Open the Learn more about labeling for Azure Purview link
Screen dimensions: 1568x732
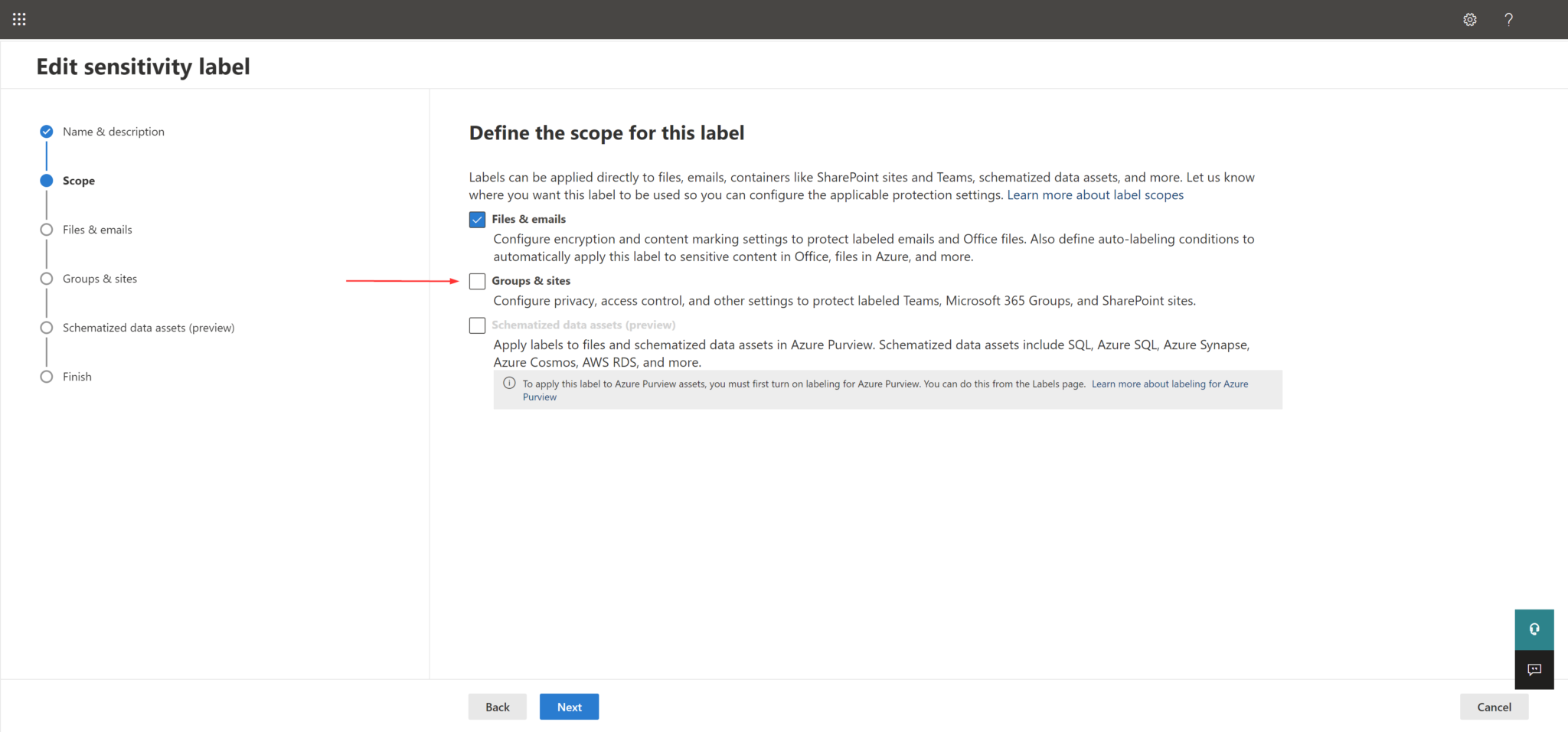click(x=1170, y=383)
